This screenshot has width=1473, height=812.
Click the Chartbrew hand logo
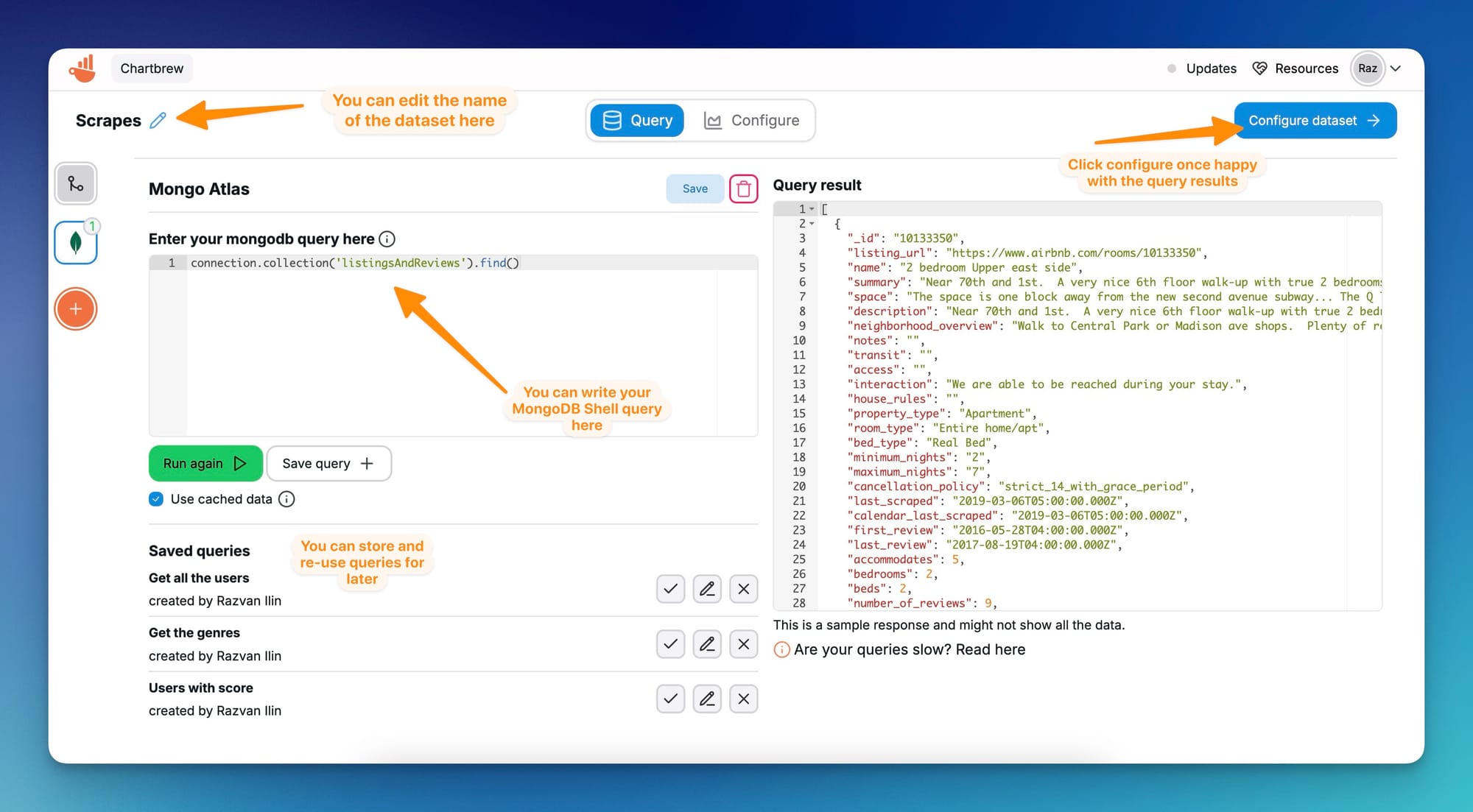(82, 68)
